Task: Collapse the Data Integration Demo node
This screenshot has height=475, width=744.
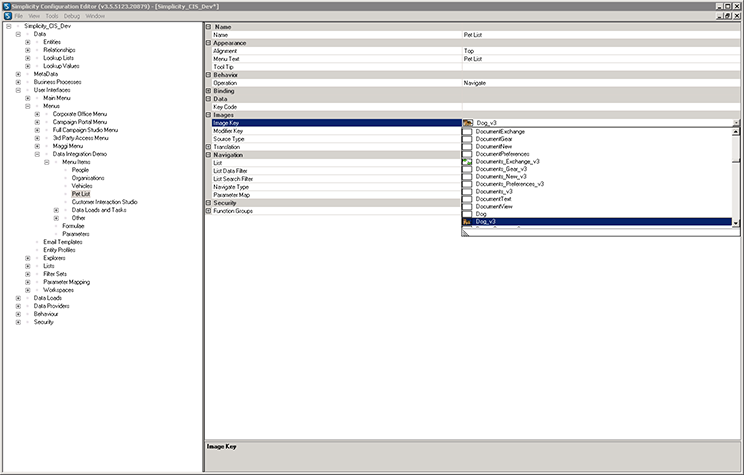Action: 37,154
